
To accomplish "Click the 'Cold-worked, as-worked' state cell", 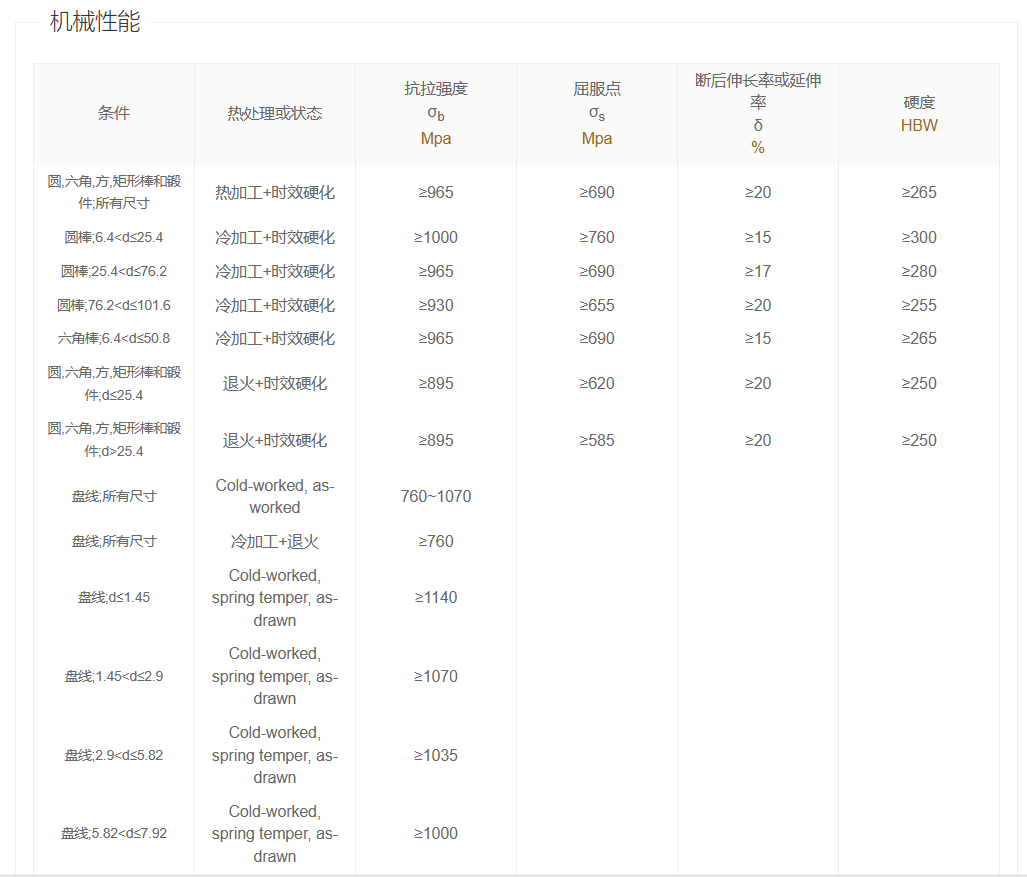I will 275,497.
